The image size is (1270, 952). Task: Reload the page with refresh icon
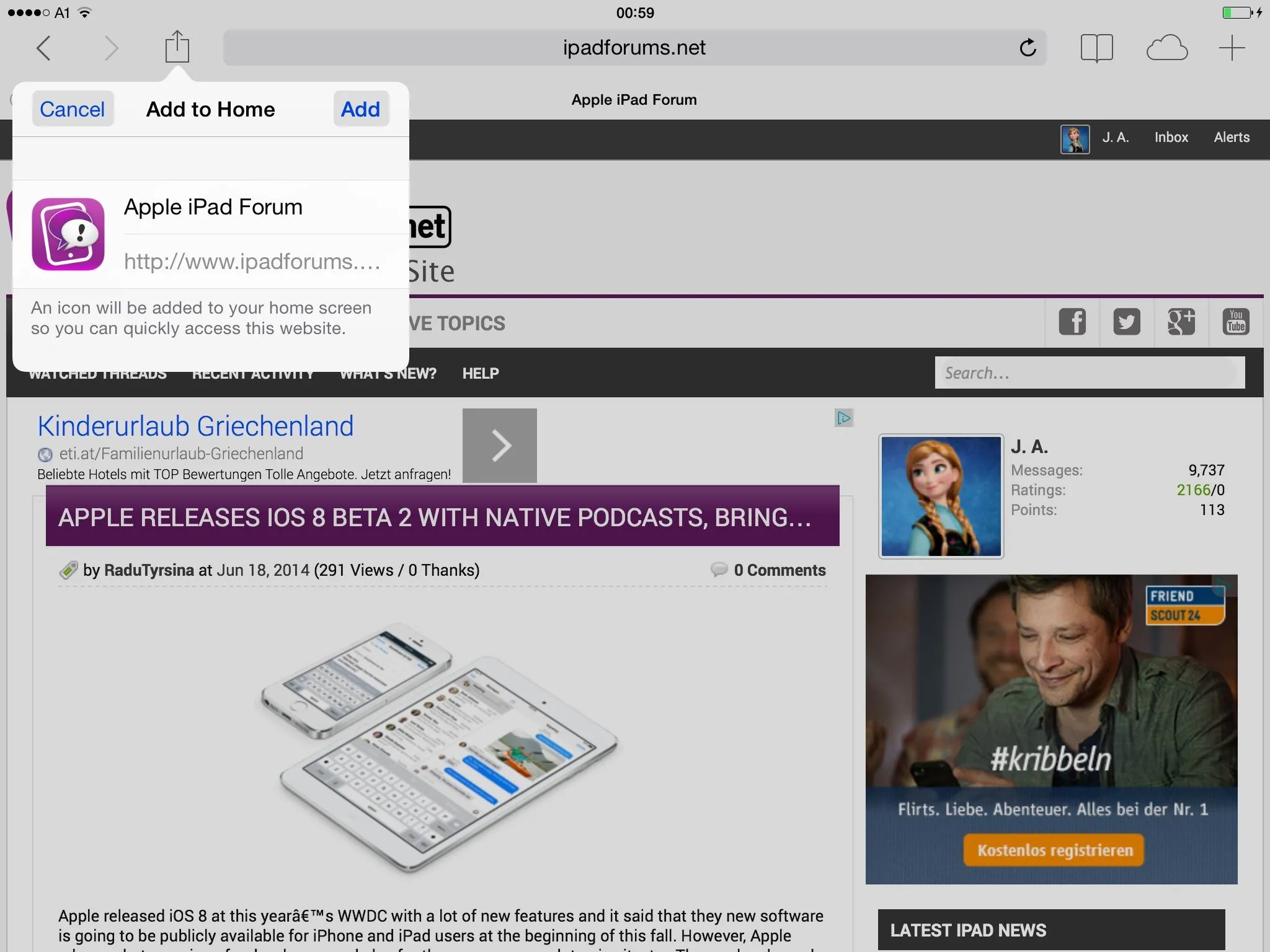(x=1028, y=48)
